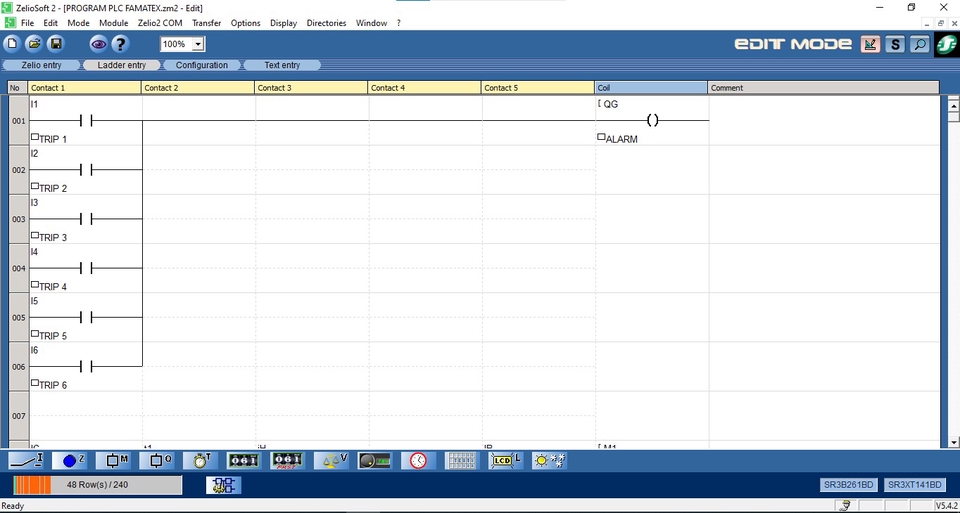
Task: Open the Options menu
Action: pos(246,23)
